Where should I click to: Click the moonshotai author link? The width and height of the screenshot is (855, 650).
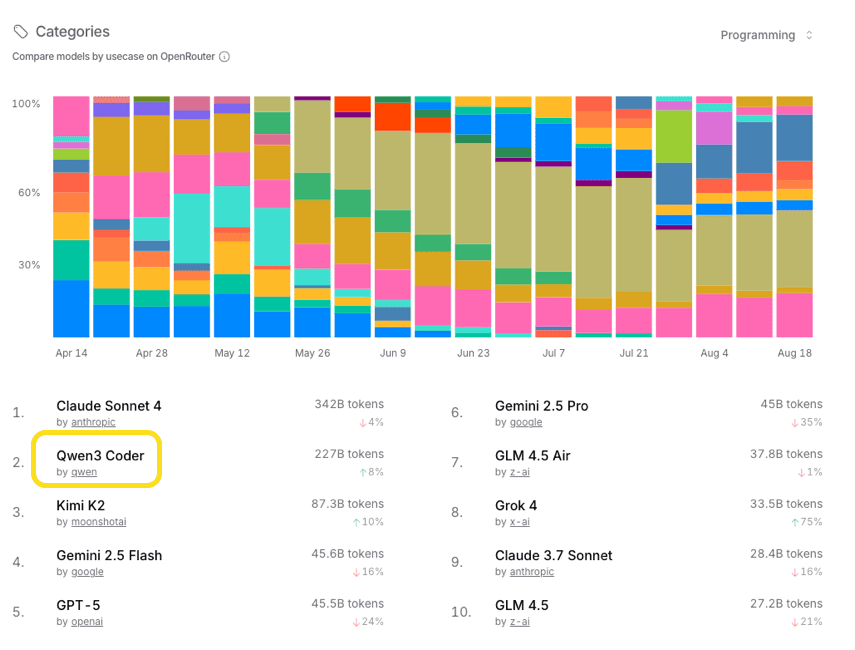[x=98, y=522]
